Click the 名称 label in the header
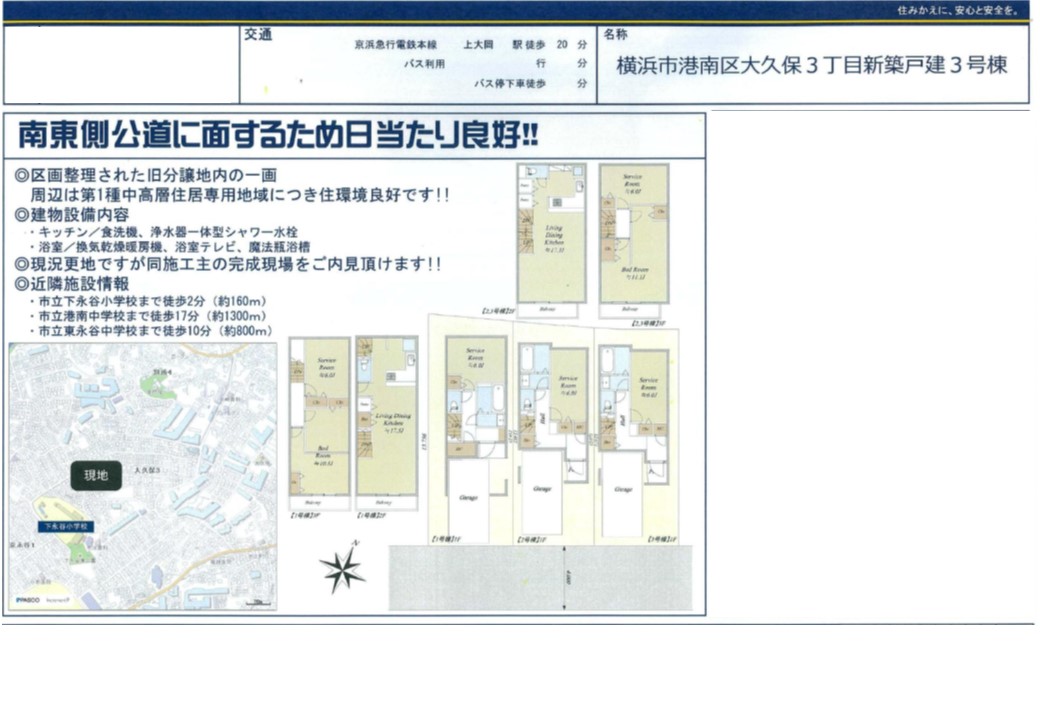 [616, 34]
